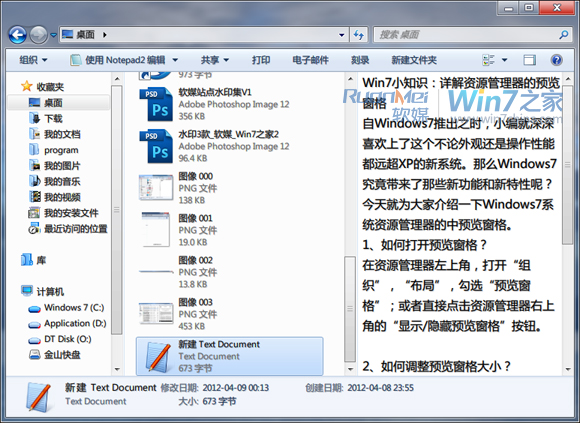Open DT Disk (O:) drive
The width and height of the screenshot is (580, 423).
click(x=60, y=339)
